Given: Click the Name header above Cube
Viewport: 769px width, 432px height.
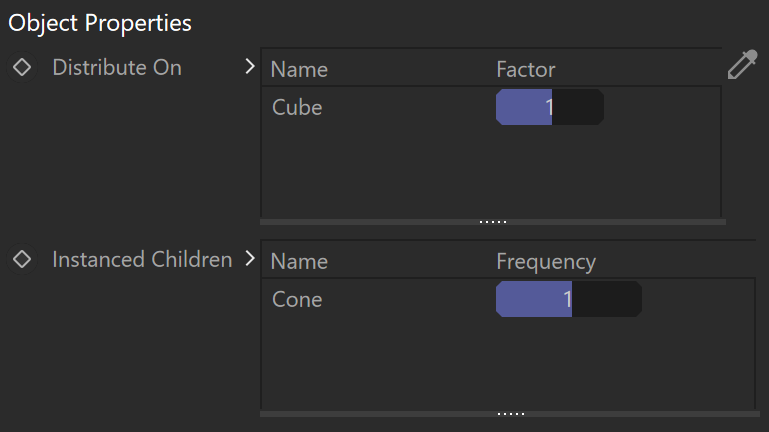Looking at the screenshot, I should click(x=299, y=69).
